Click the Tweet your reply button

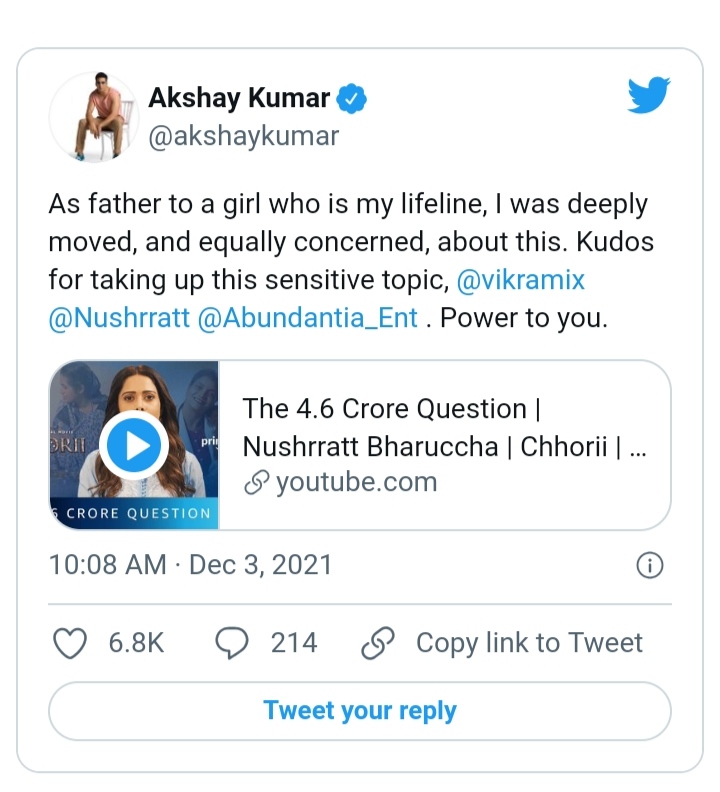360,711
